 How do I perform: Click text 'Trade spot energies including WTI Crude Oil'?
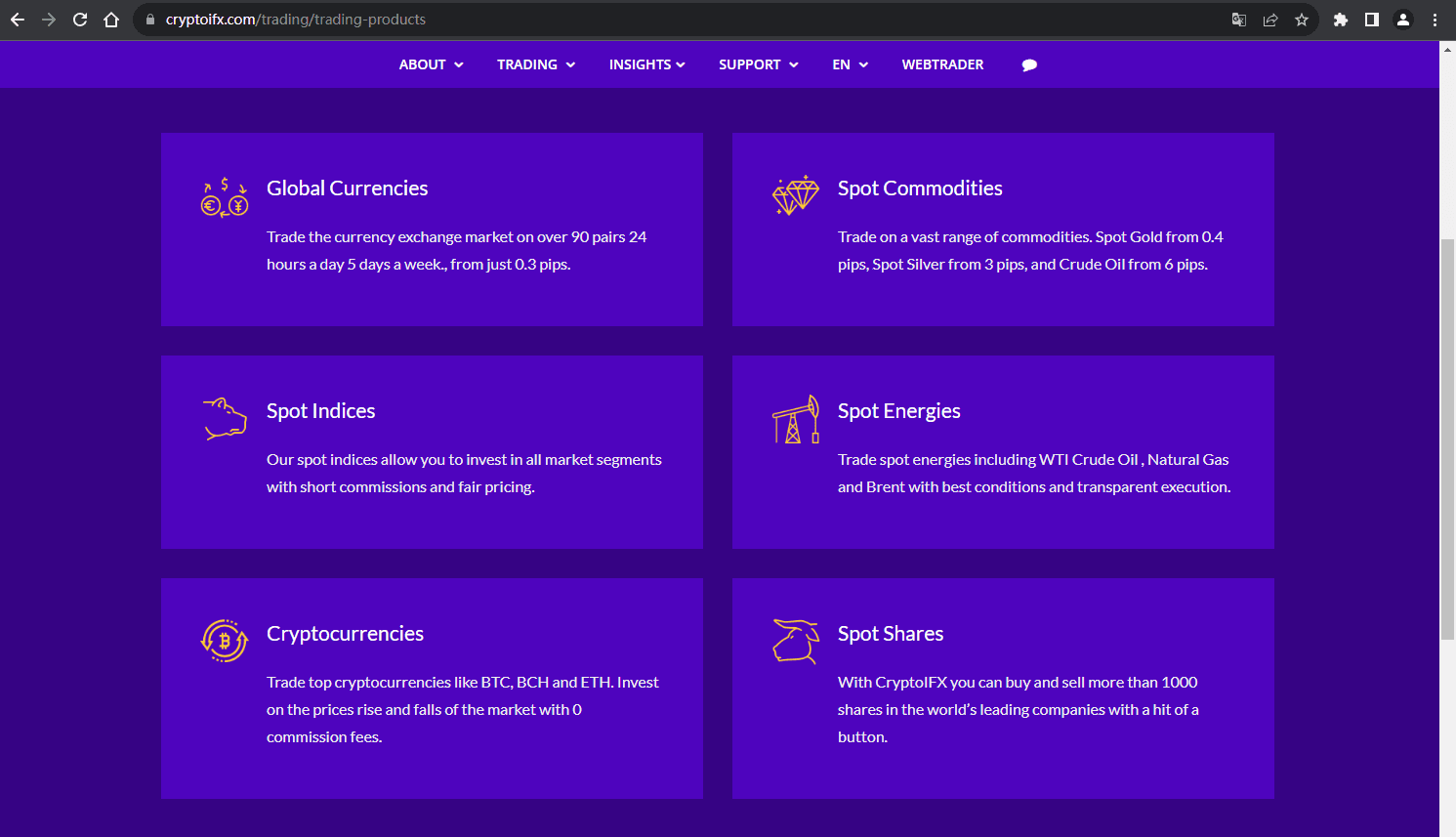(988, 459)
